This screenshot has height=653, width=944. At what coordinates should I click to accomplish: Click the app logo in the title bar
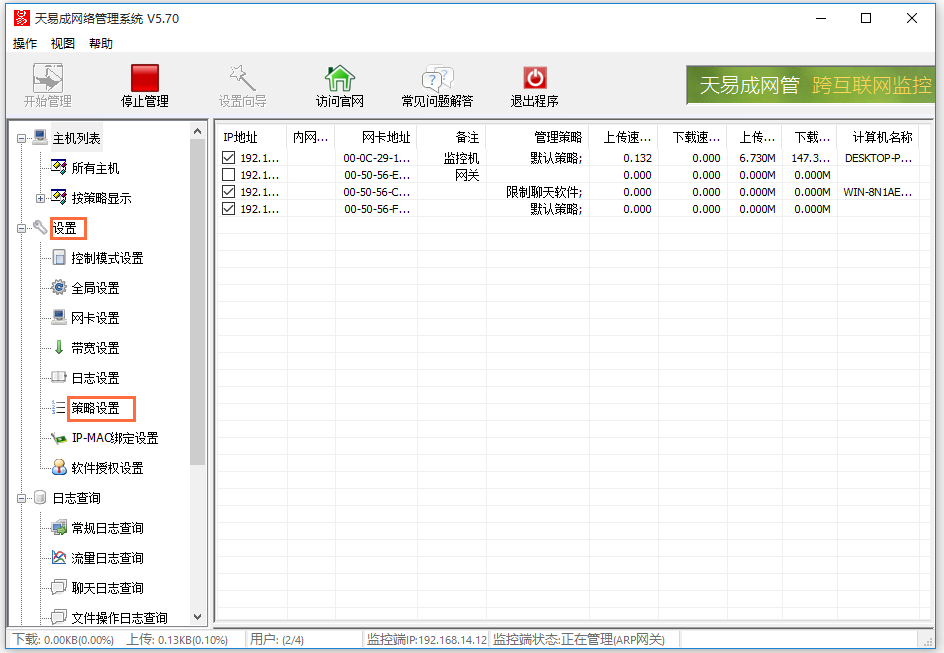22,18
